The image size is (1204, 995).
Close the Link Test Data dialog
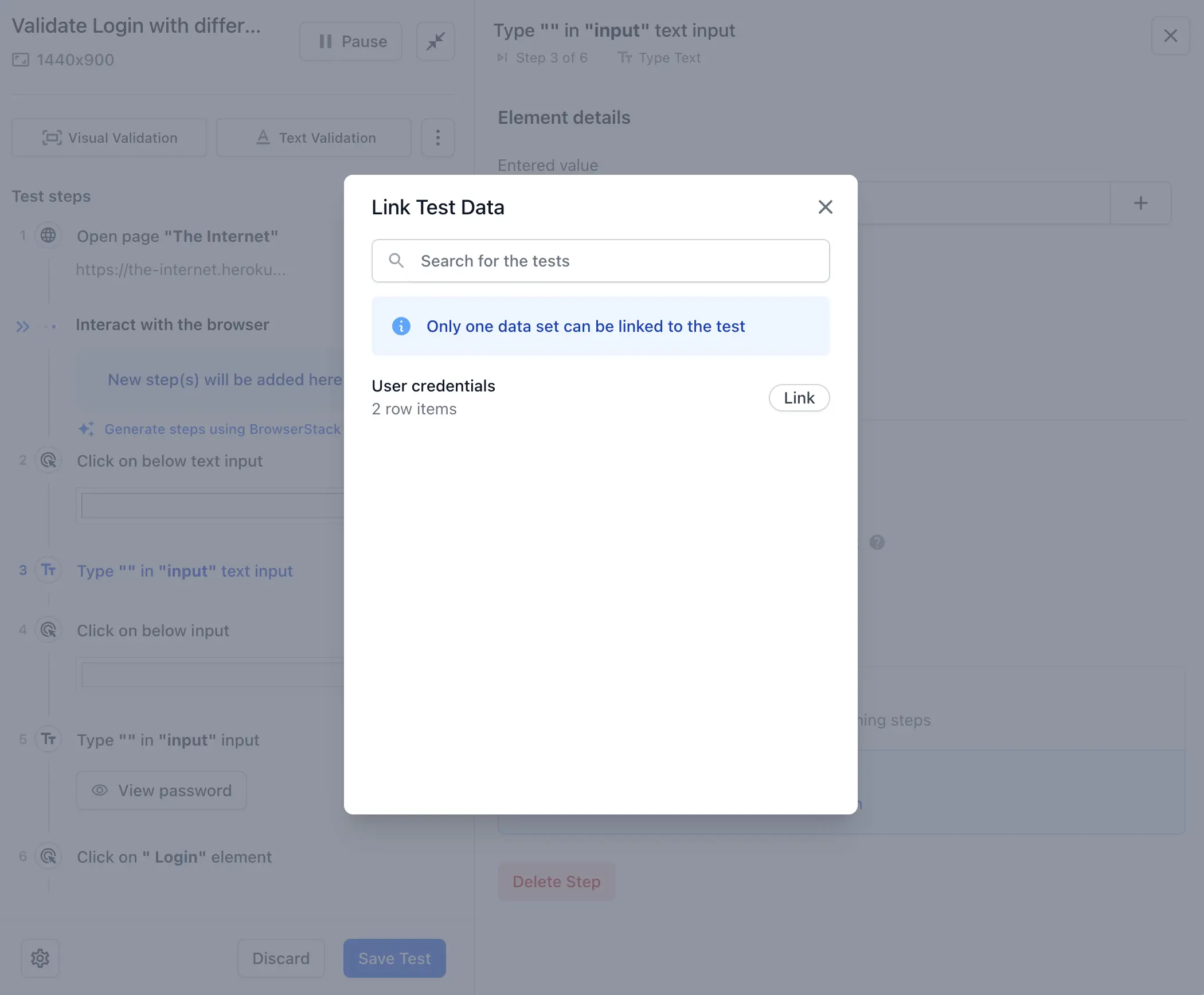825,207
